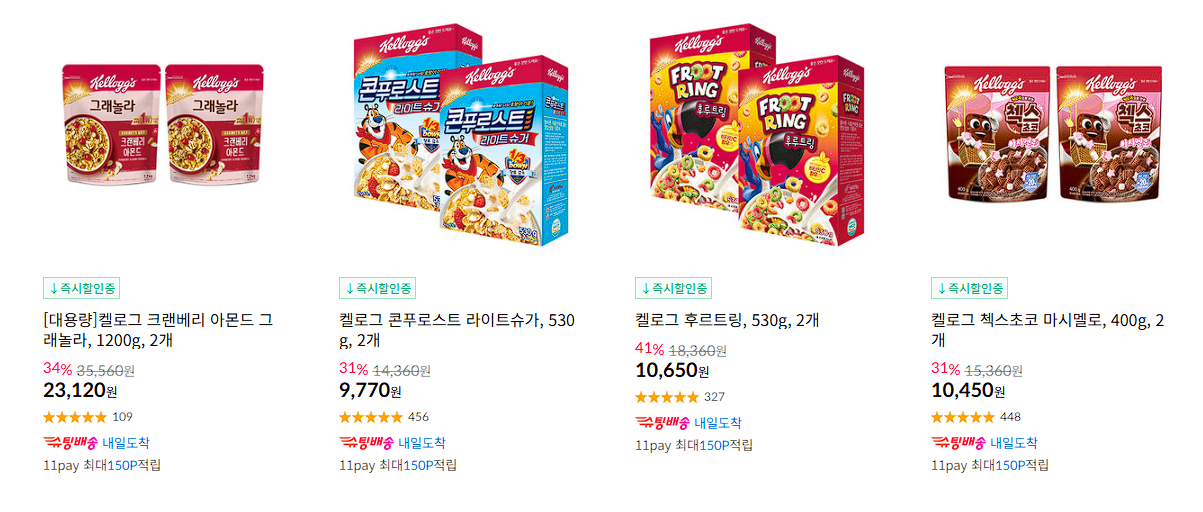The image size is (1203, 512).
Task: Click the 슈팅배송 icon under Granola product
Action: 70,443
